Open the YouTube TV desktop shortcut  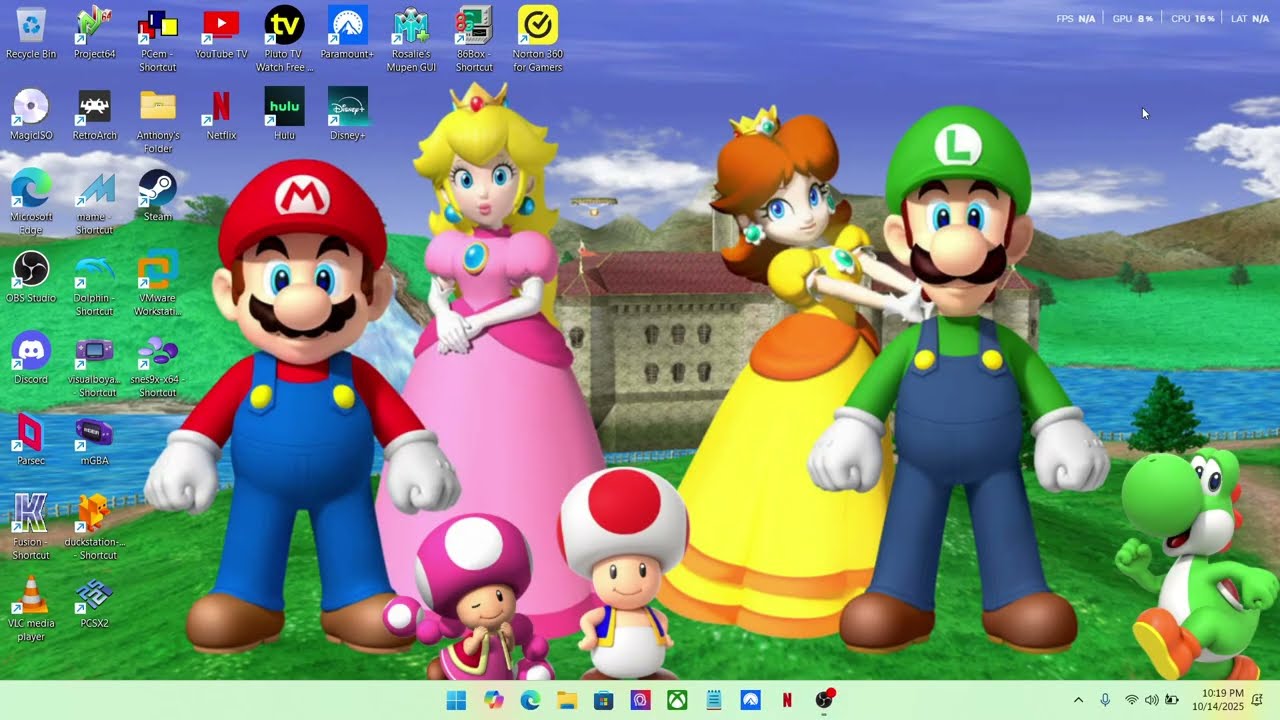point(221,33)
